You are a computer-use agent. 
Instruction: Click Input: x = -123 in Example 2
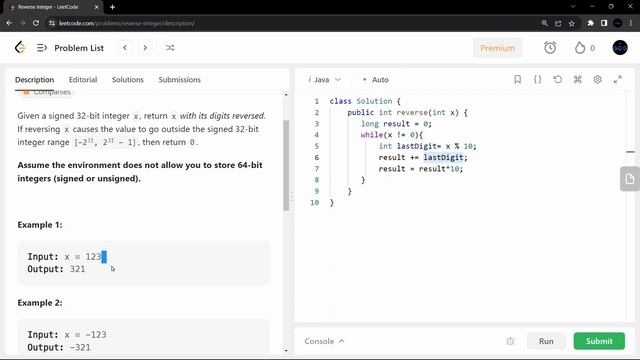tap(67, 335)
